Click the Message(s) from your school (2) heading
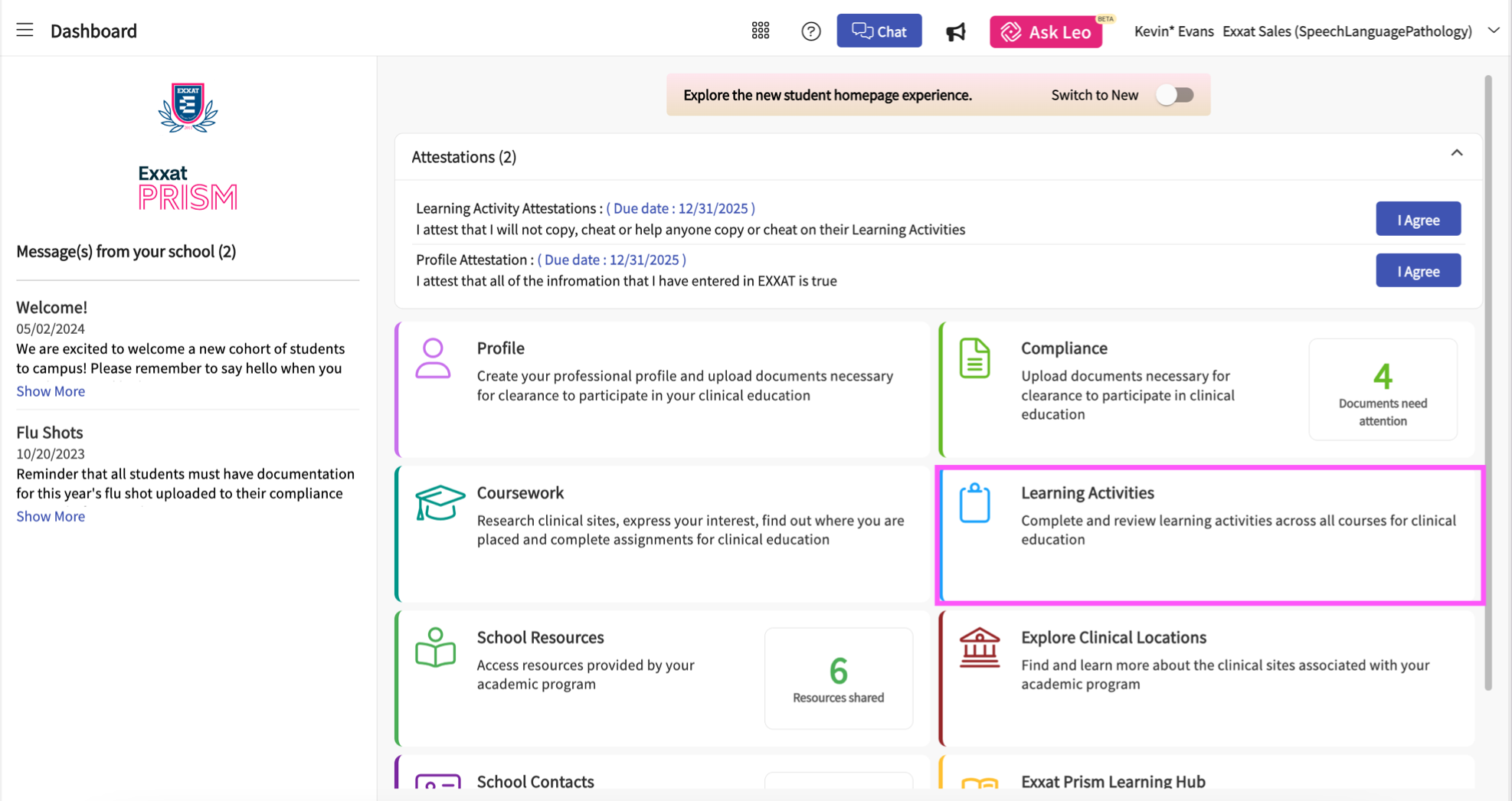This screenshot has height=801, width=1512. (x=126, y=252)
